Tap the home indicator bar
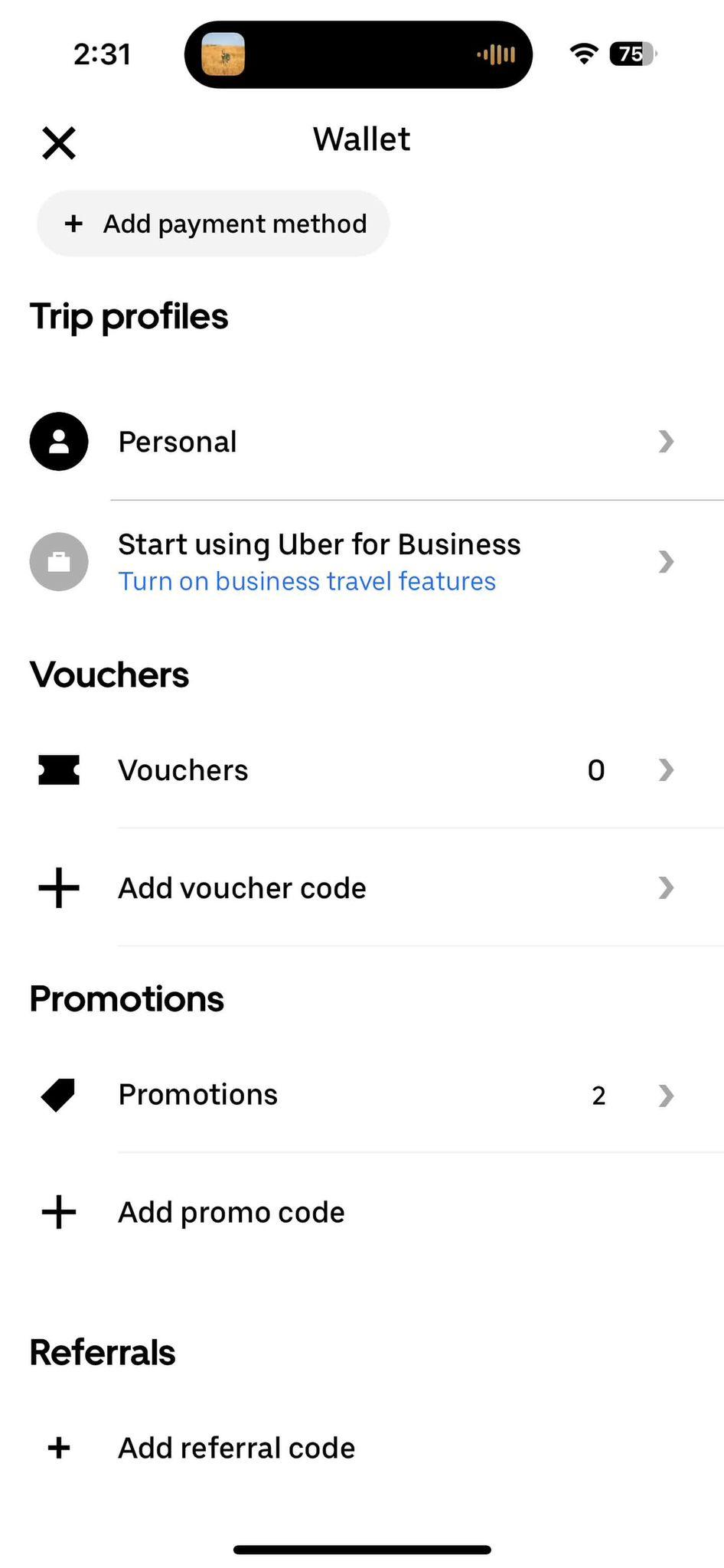 coord(362,1550)
